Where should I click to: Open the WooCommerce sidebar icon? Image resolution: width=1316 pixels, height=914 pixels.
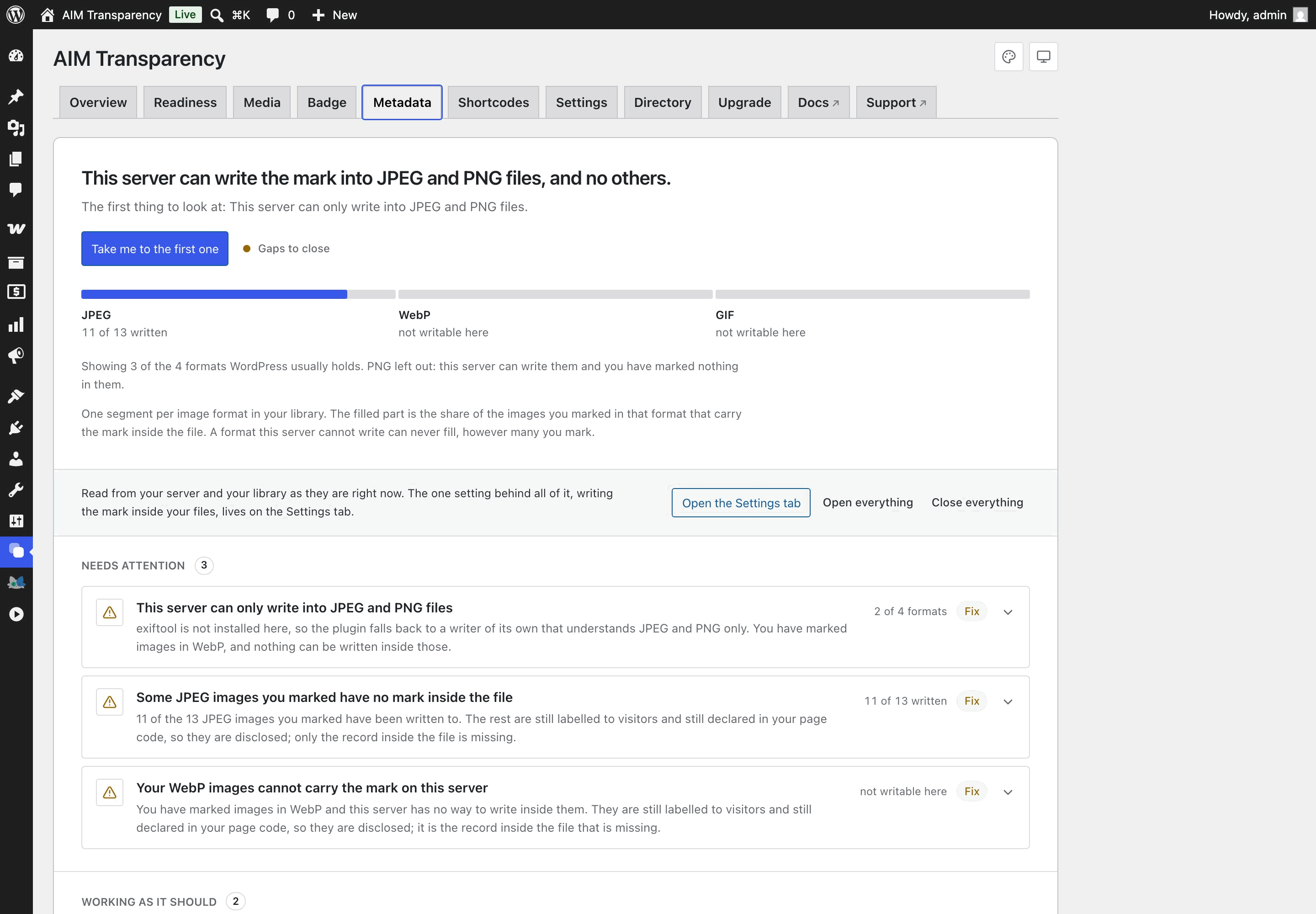[x=16, y=229]
